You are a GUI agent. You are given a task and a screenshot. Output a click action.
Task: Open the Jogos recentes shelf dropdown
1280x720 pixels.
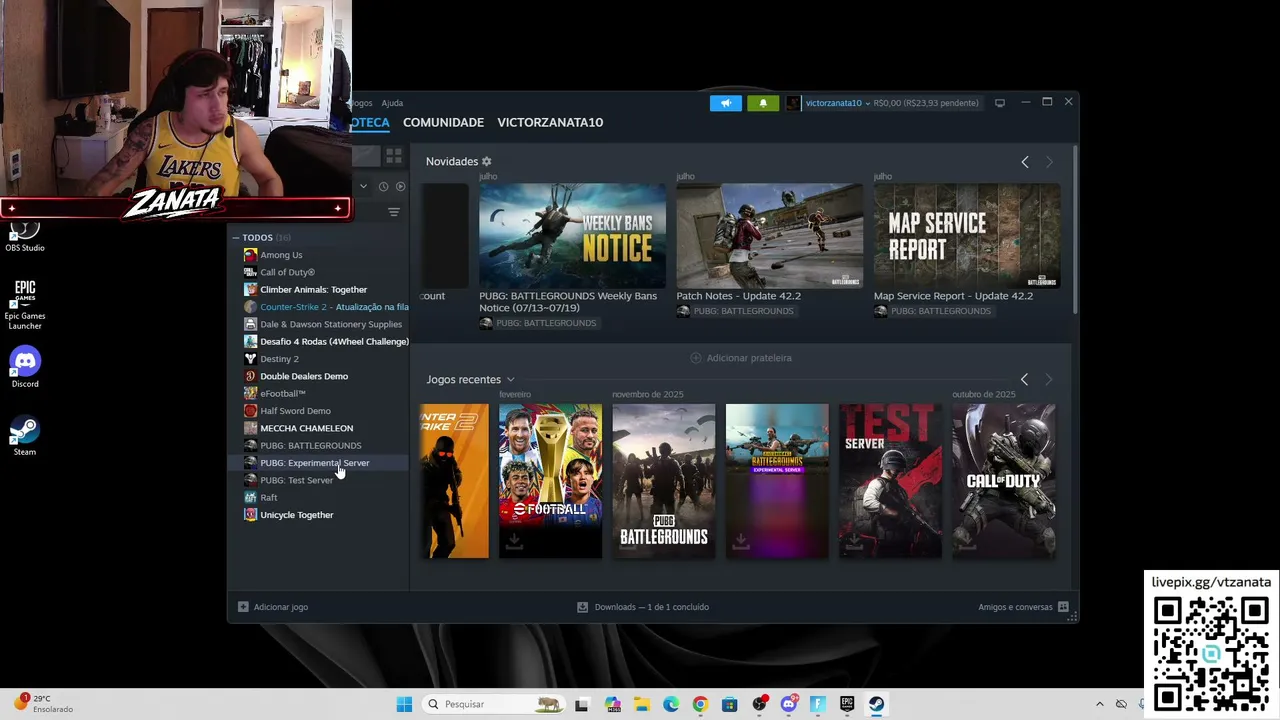(x=510, y=380)
